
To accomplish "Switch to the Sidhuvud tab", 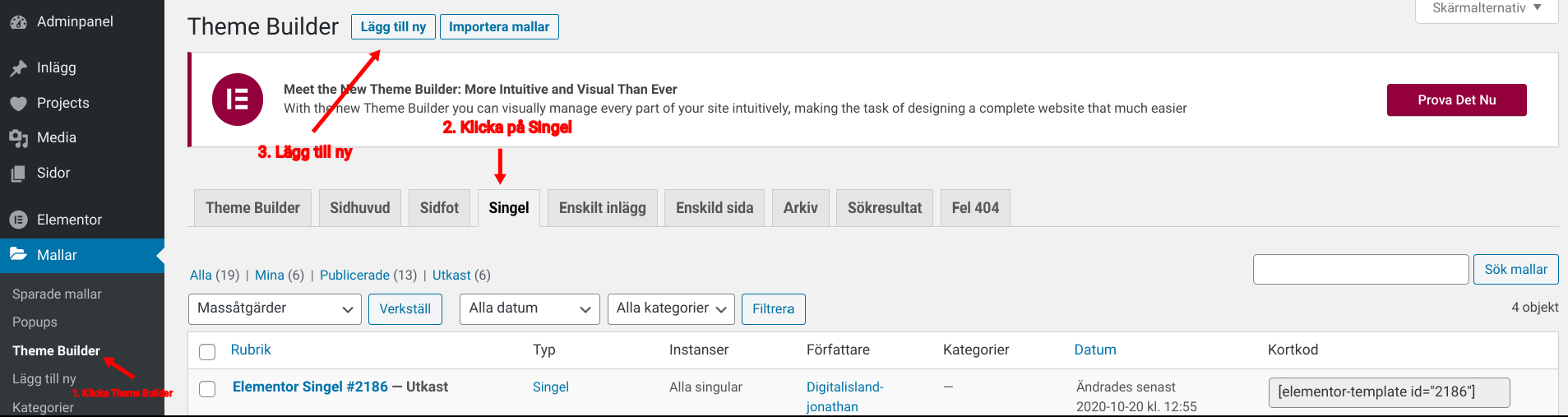I will 360,208.
